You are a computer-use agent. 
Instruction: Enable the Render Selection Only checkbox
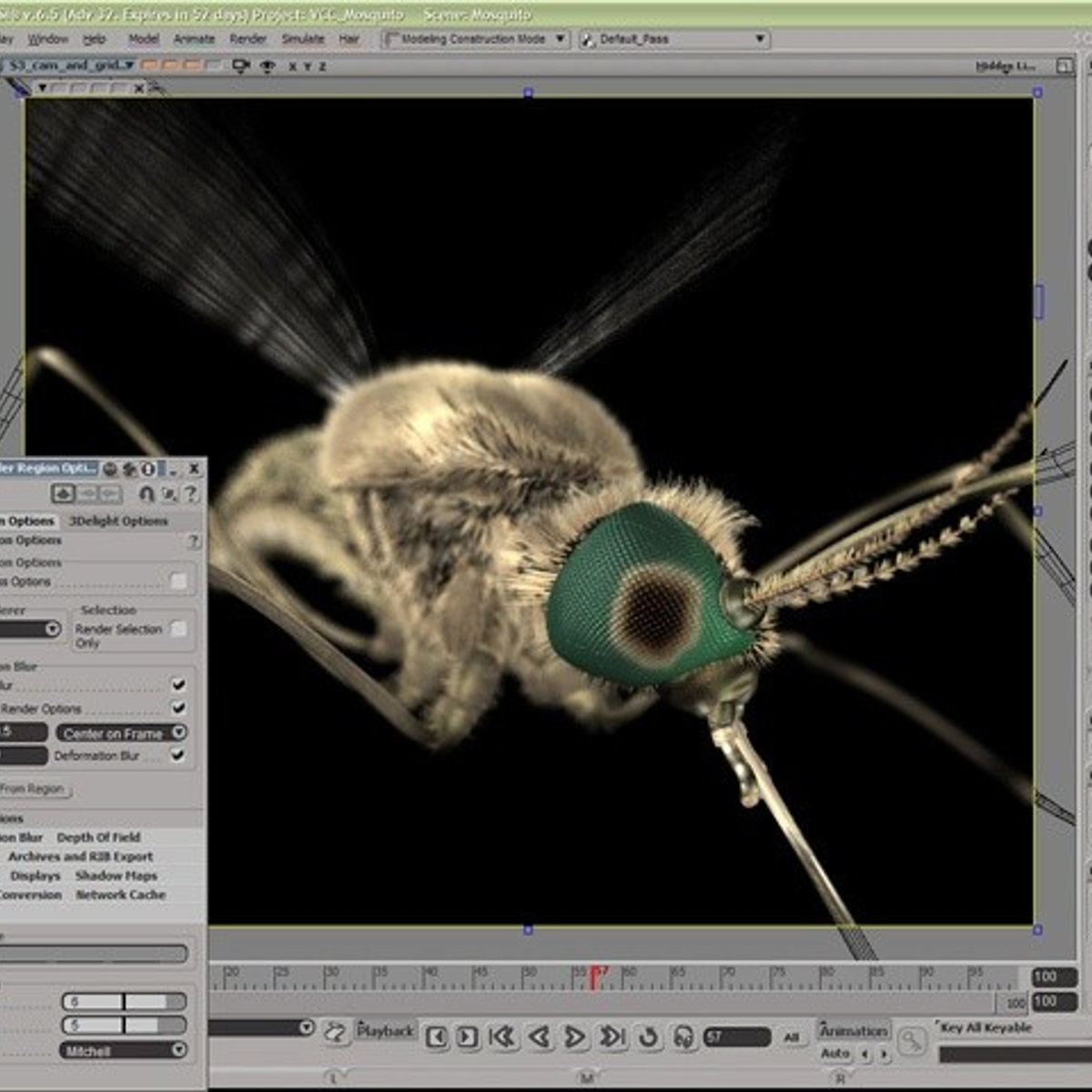[179, 629]
